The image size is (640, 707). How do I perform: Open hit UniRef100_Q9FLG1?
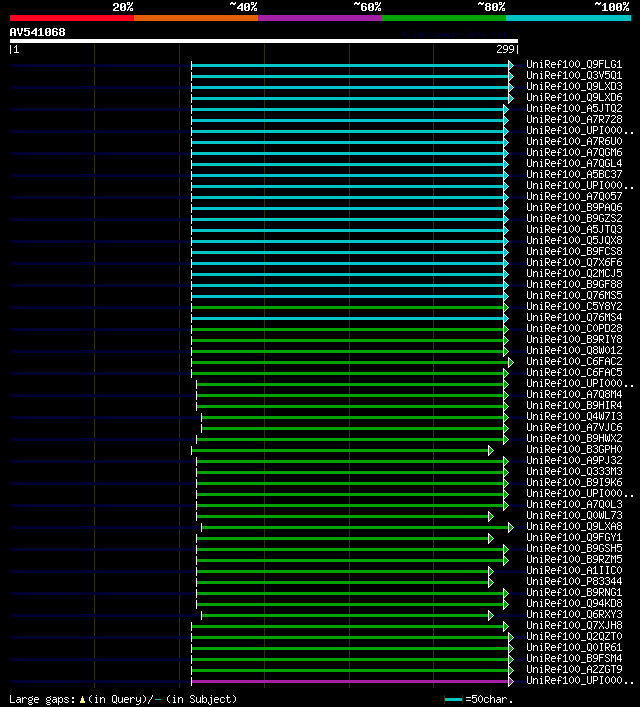[574, 64]
